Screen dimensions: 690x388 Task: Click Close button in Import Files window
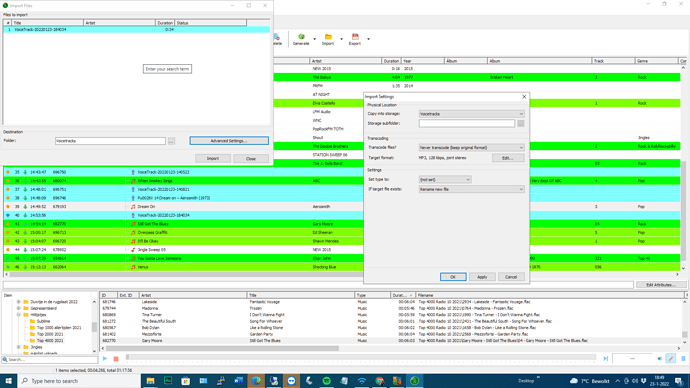click(x=251, y=158)
